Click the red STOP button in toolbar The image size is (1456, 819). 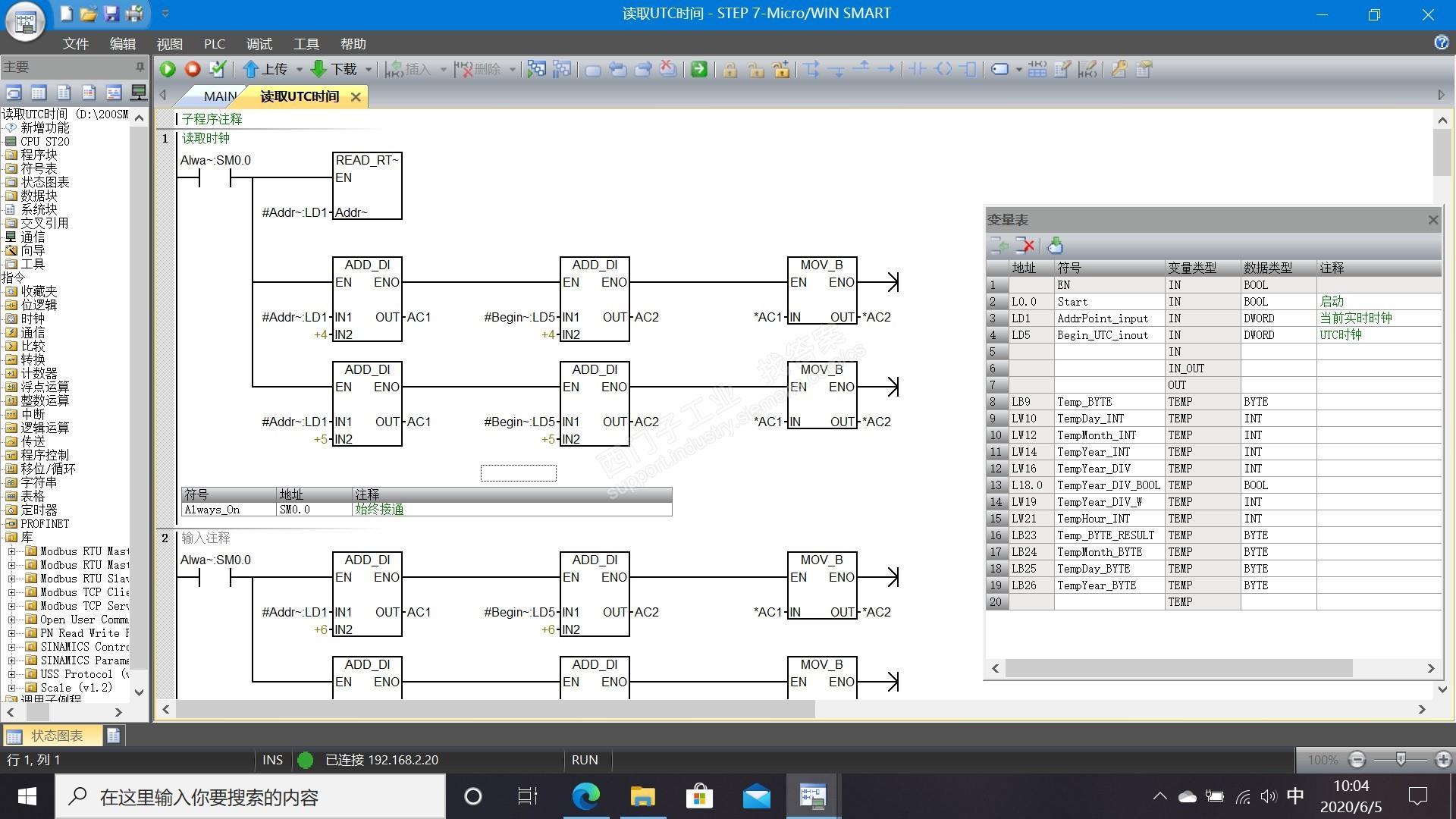[193, 70]
